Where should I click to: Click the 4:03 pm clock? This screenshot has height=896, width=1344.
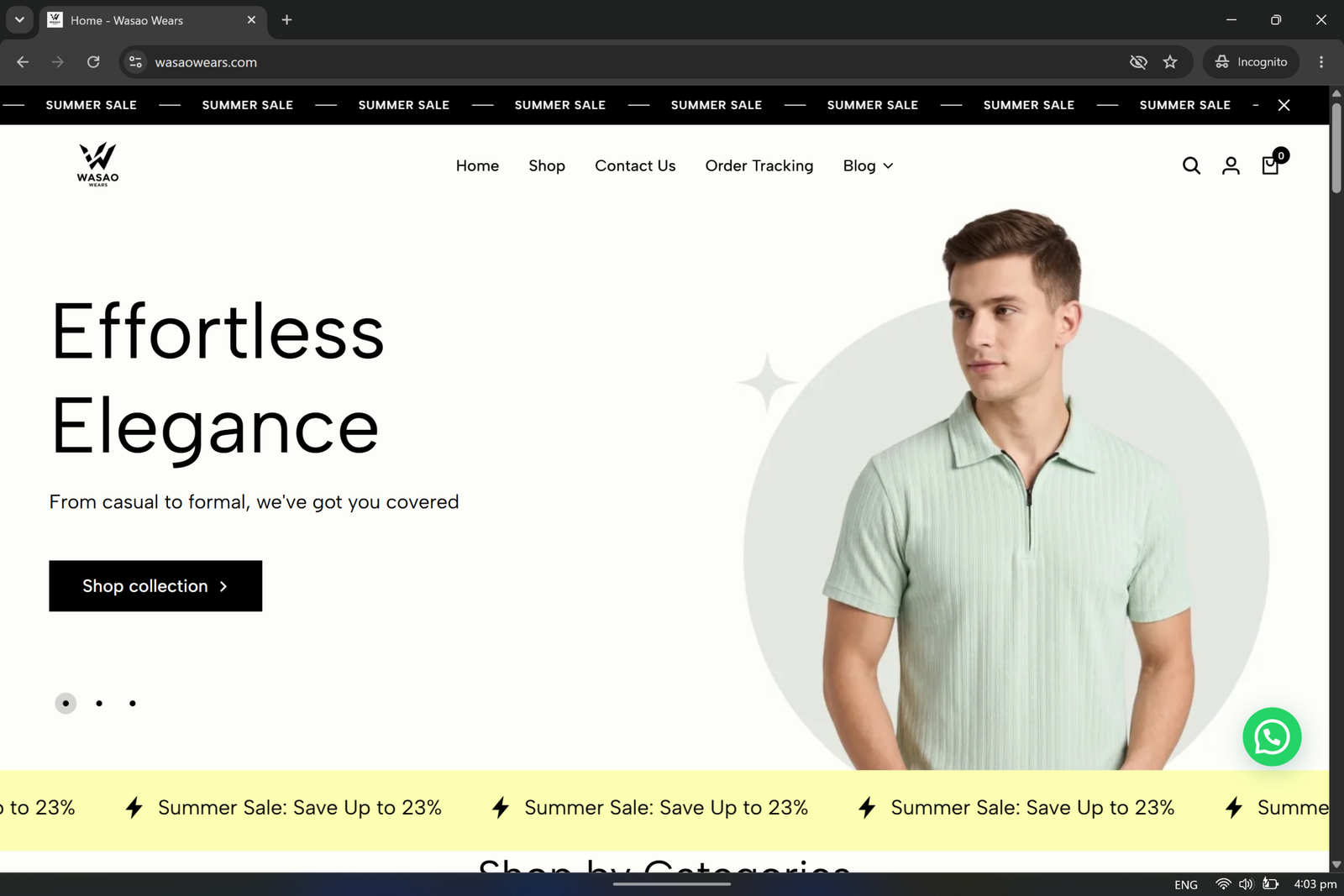(x=1315, y=883)
